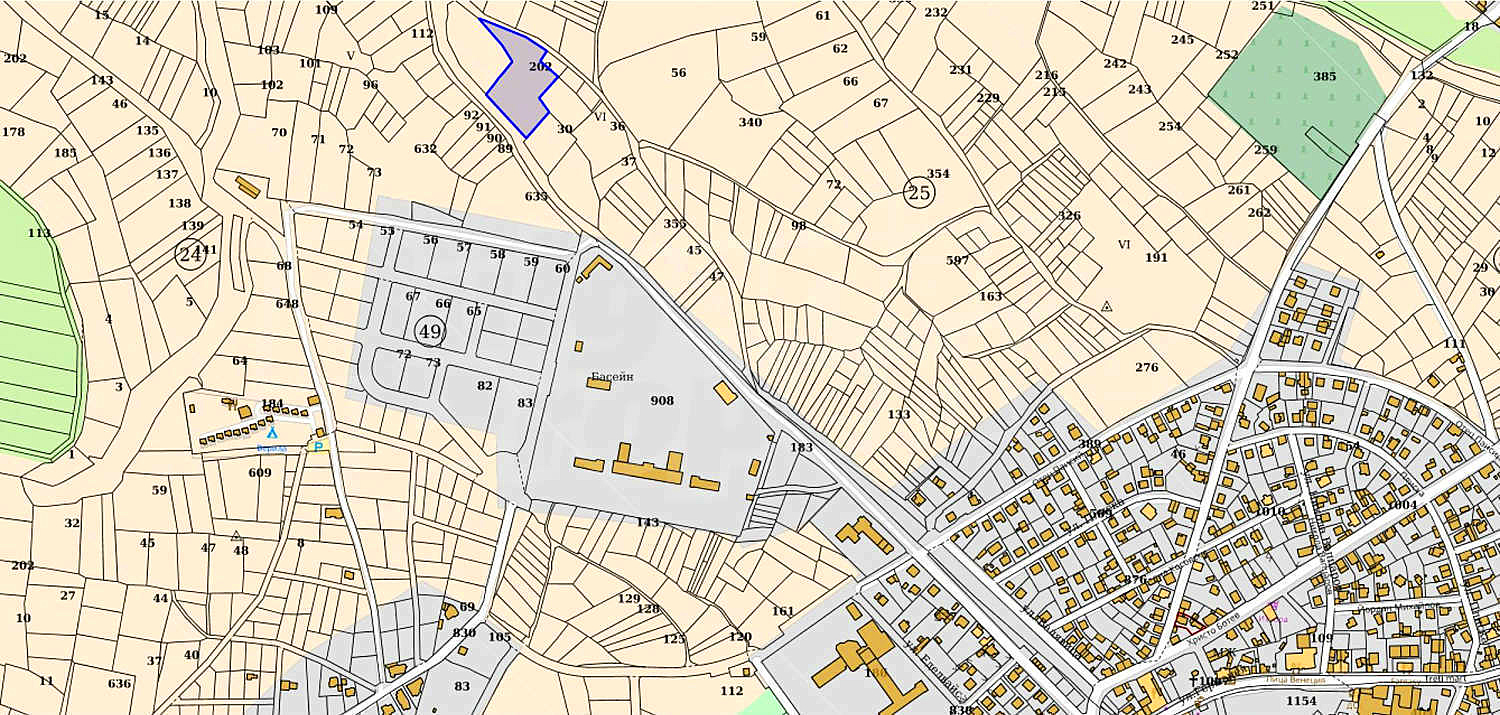Viewport: 1500px width, 715px height.
Task: Click the circled district number 24
Action: [x=189, y=255]
